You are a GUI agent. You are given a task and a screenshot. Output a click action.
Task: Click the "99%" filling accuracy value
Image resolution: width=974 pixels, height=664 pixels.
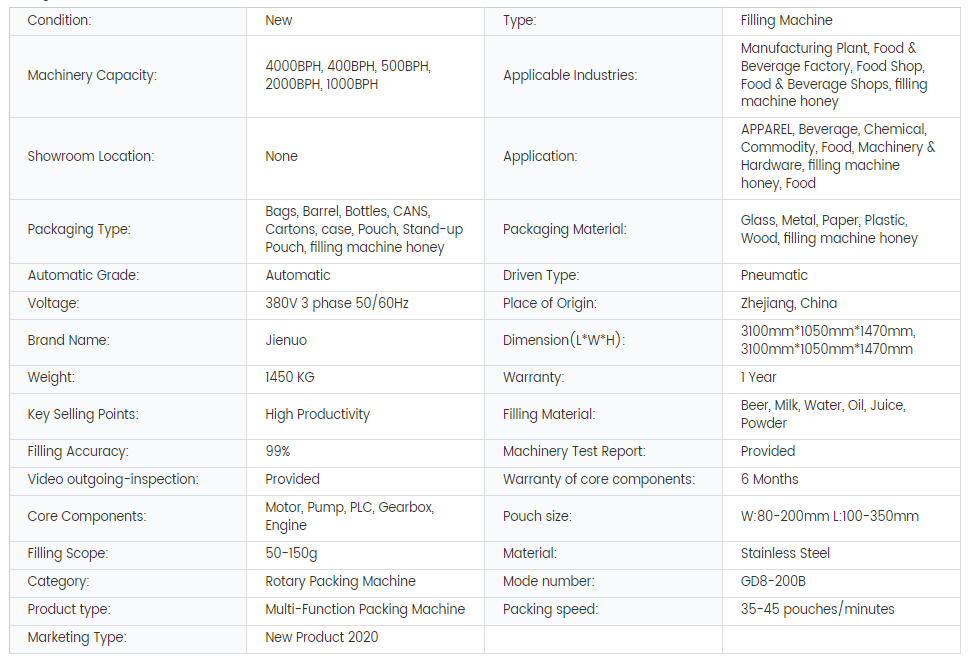278,451
